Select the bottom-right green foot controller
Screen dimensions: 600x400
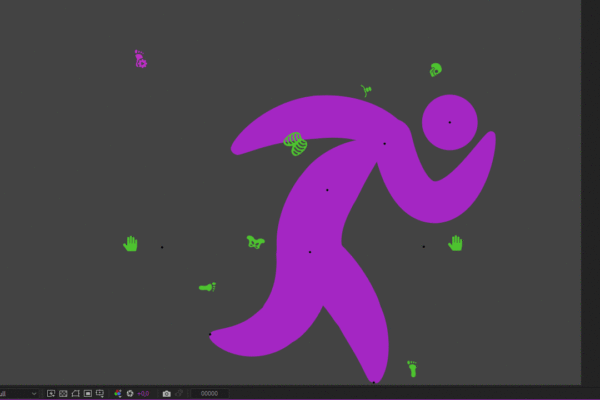pos(412,369)
